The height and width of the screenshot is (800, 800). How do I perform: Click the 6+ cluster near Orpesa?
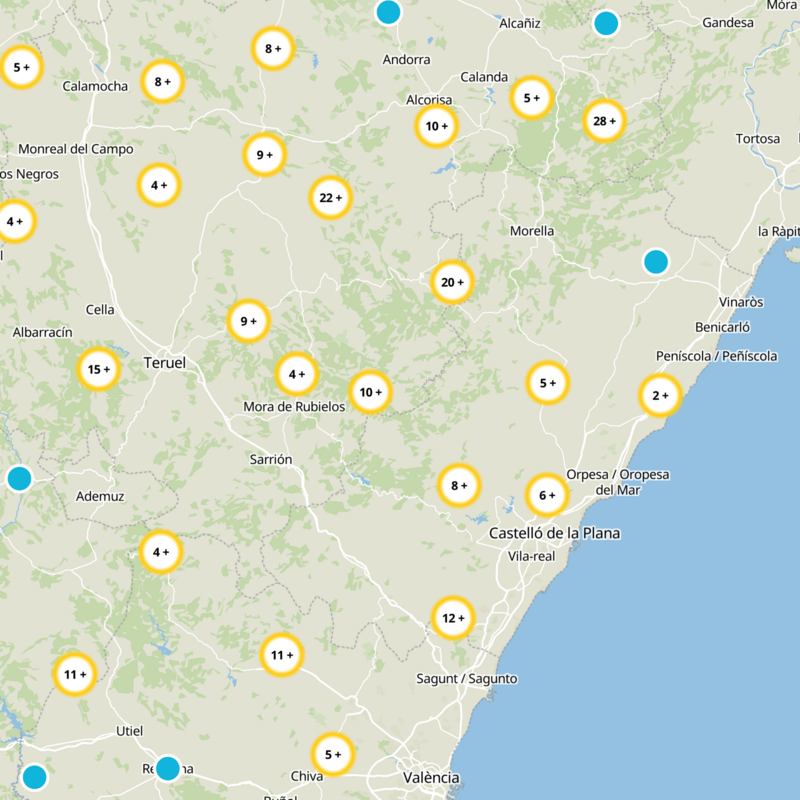545,493
